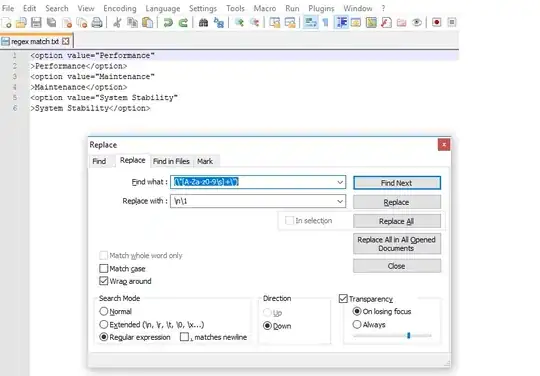The height and width of the screenshot is (376, 540).
Task: Click the line '>System Stability</option>'
Action: 90,108
